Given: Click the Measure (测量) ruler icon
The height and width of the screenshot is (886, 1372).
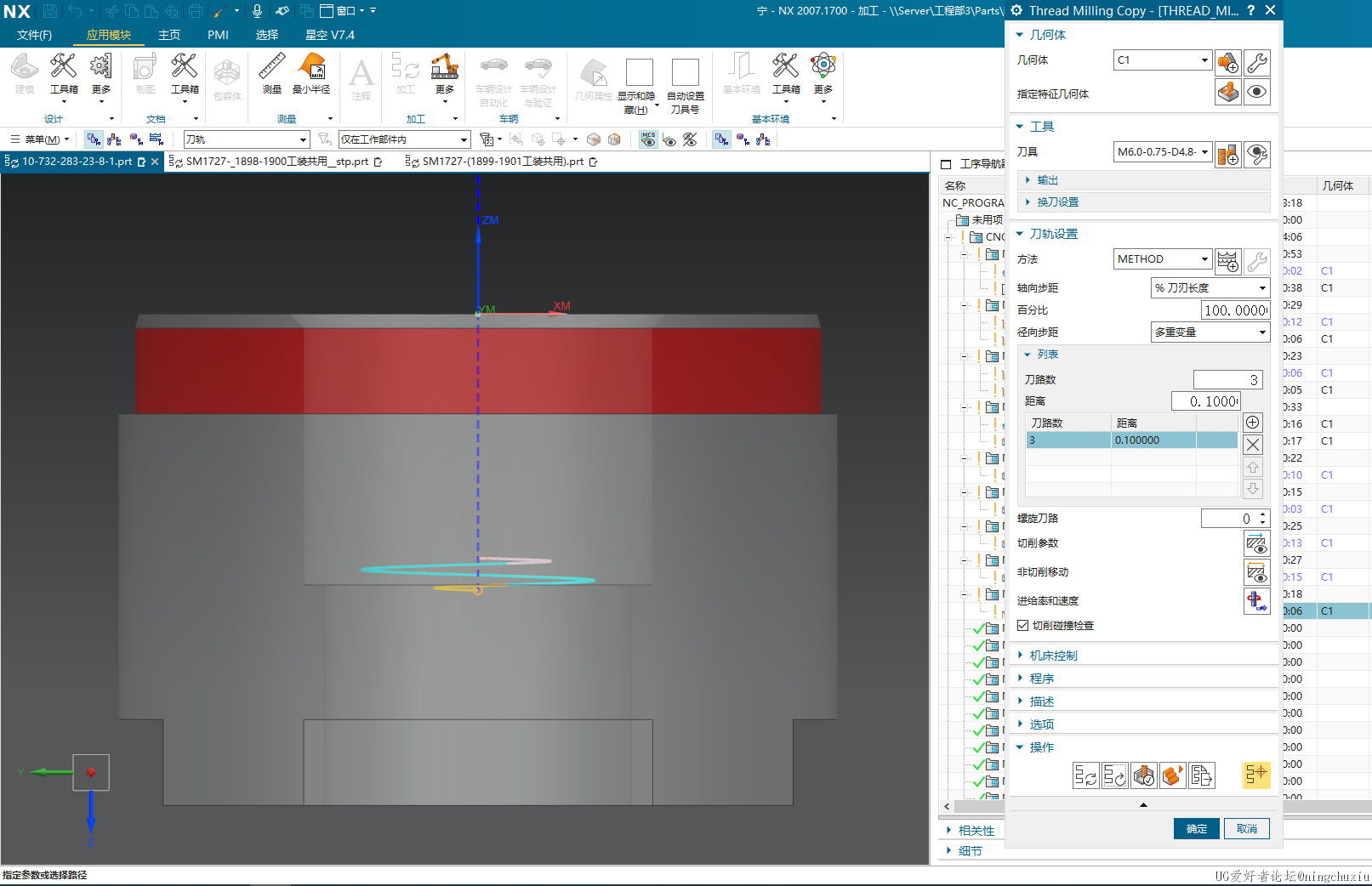Looking at the screenshot, I should coord(272,73).
